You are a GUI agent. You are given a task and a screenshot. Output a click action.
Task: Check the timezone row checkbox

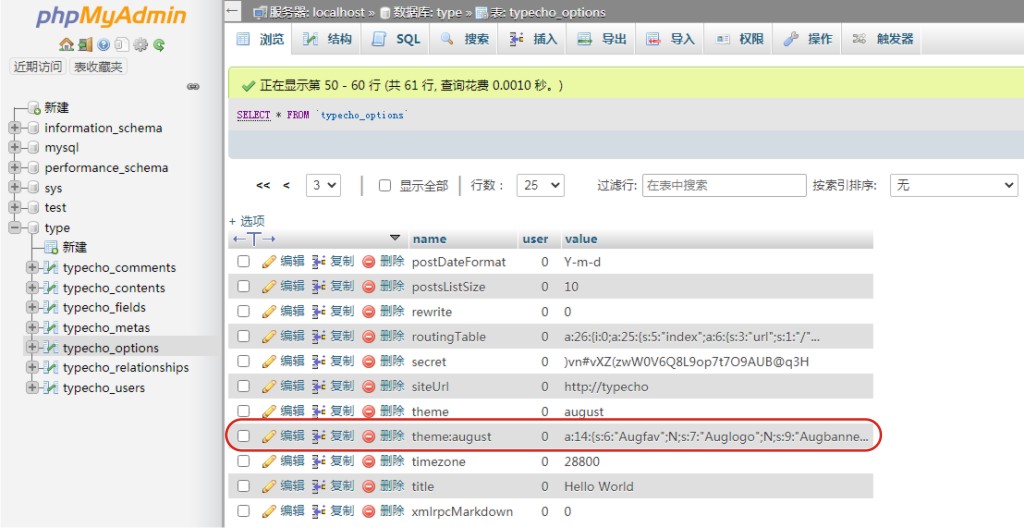pyautogui.click(x=244, y=461)
